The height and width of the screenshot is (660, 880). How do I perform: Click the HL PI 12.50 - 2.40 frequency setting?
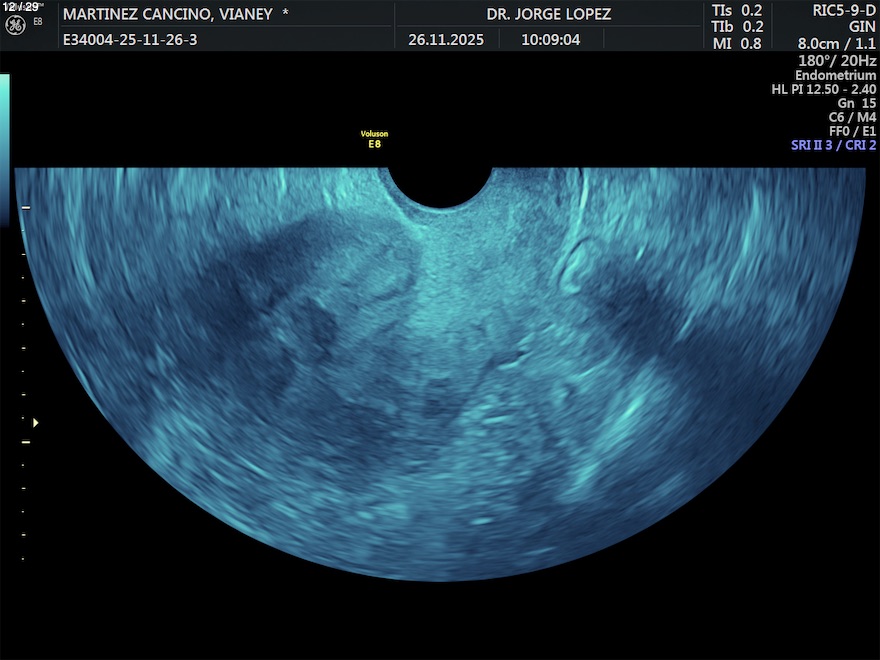824,89
